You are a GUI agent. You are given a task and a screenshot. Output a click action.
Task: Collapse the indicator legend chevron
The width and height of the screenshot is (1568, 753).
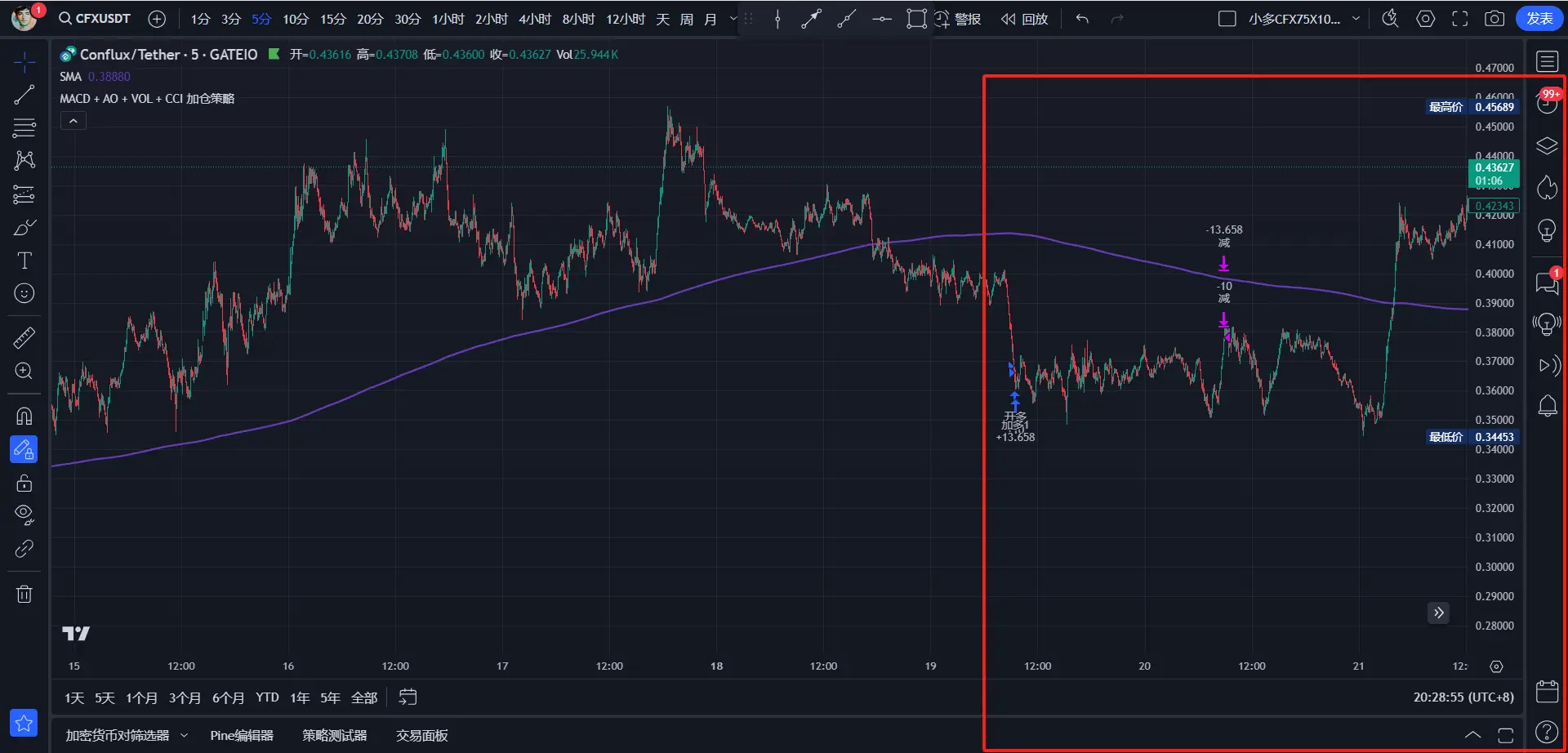73,121
